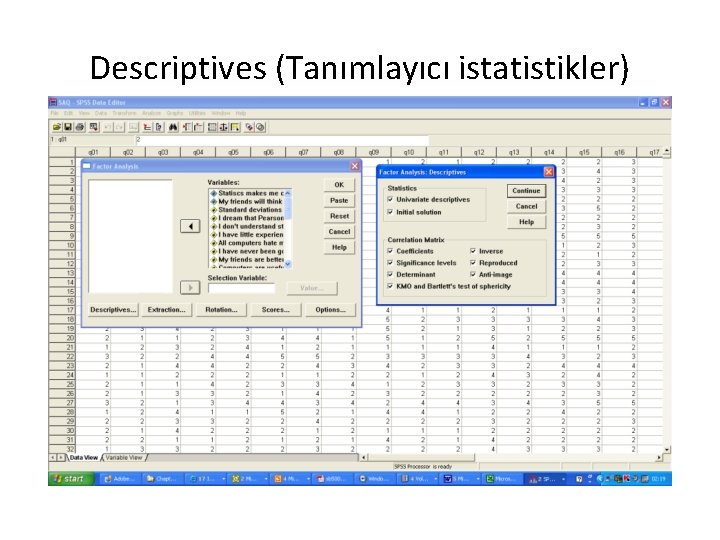Select 'Standard deviations' in Variables list

coord(247,210)
